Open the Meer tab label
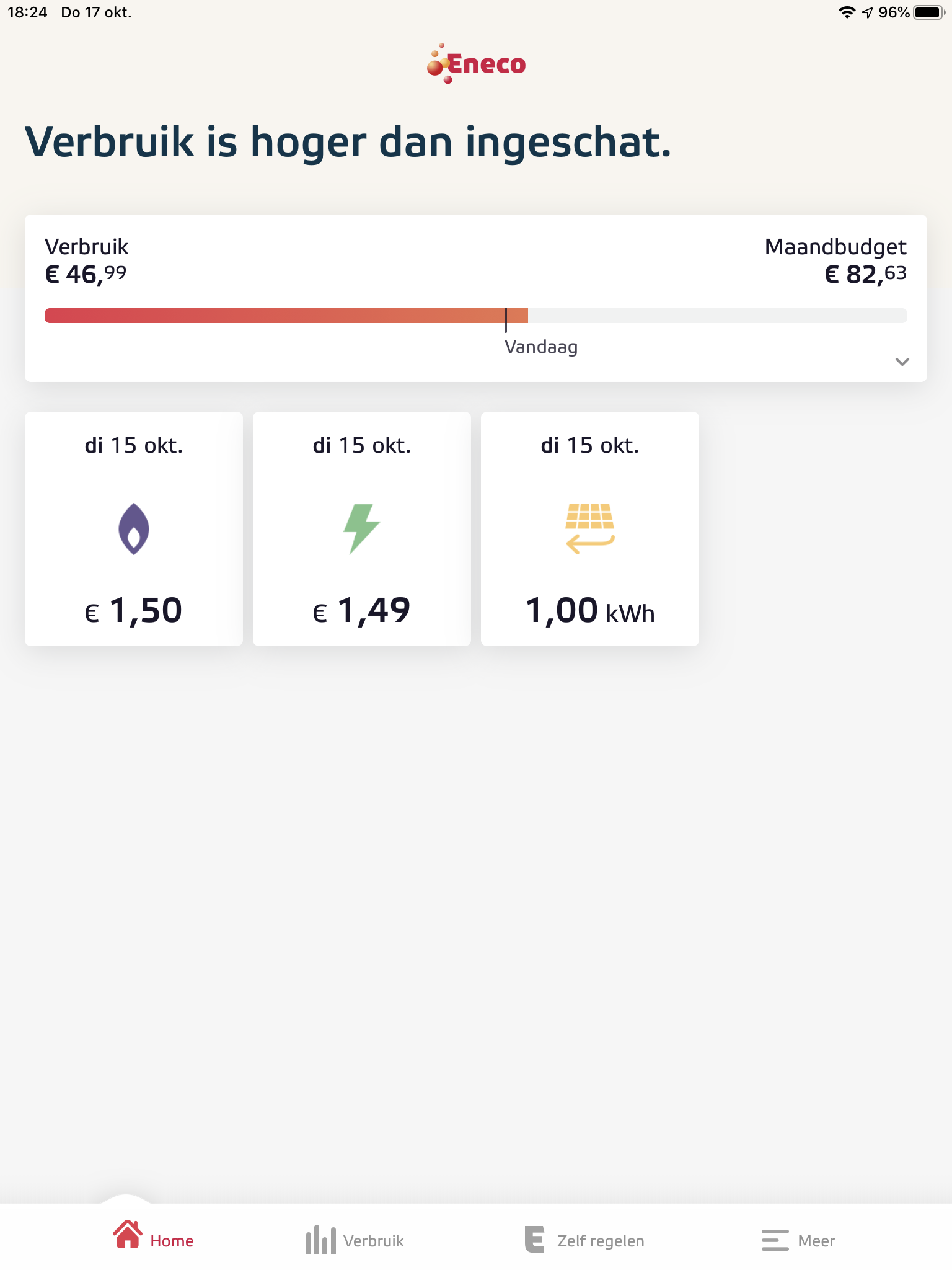The image size is (952, 1270). pyautogui.click(x=816, y=1241)
